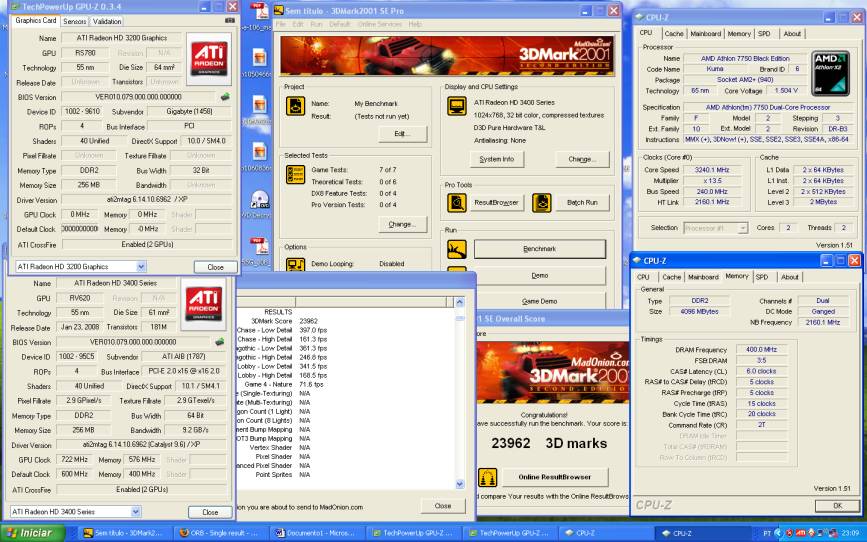Click the DVD shortcut icon on the desktop
The width and height of the screenshot is (867, 542).
click(x=259, y=200)
